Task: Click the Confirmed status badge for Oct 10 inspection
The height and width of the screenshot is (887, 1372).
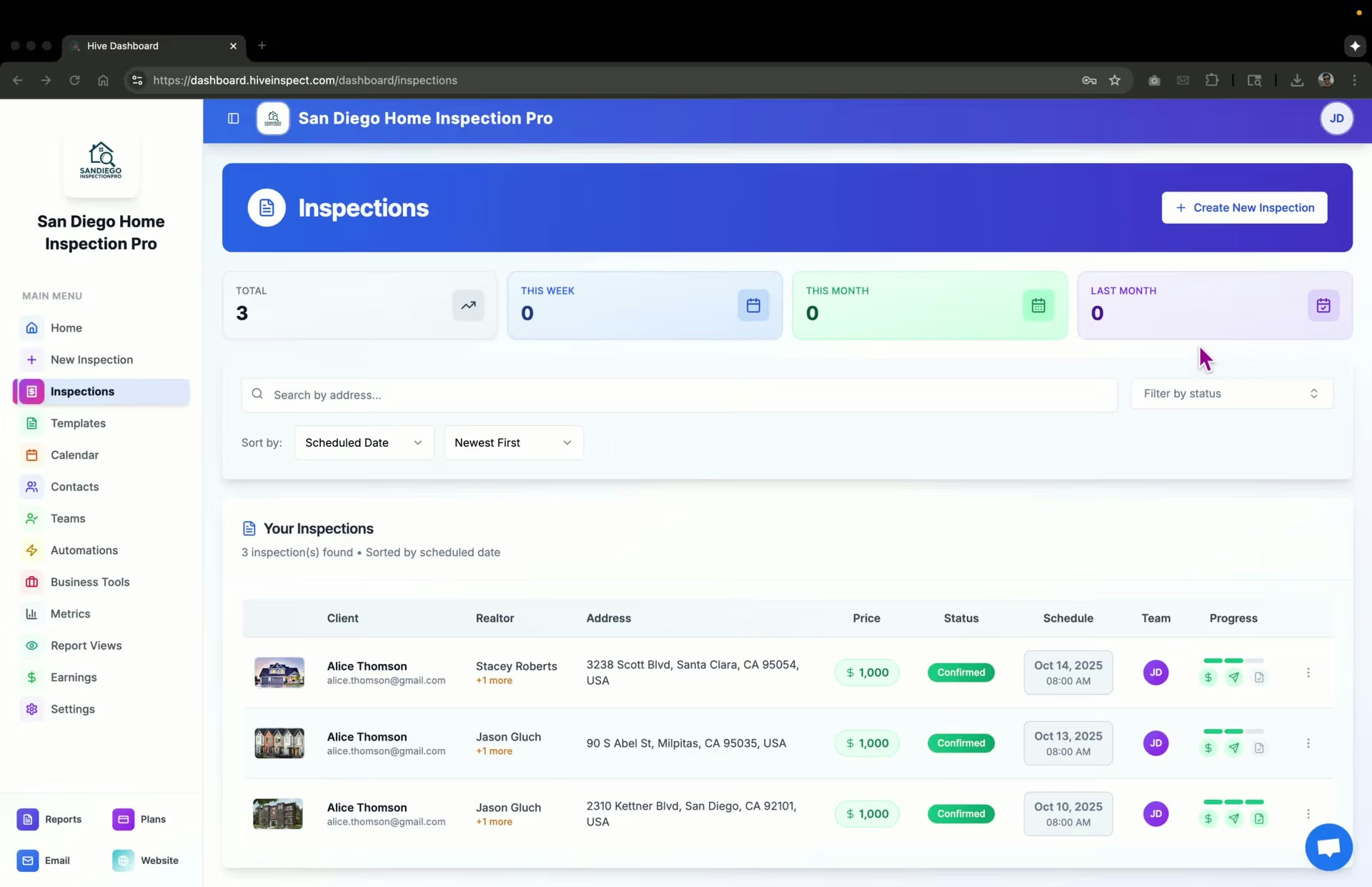Action: (x=961, y=814)
